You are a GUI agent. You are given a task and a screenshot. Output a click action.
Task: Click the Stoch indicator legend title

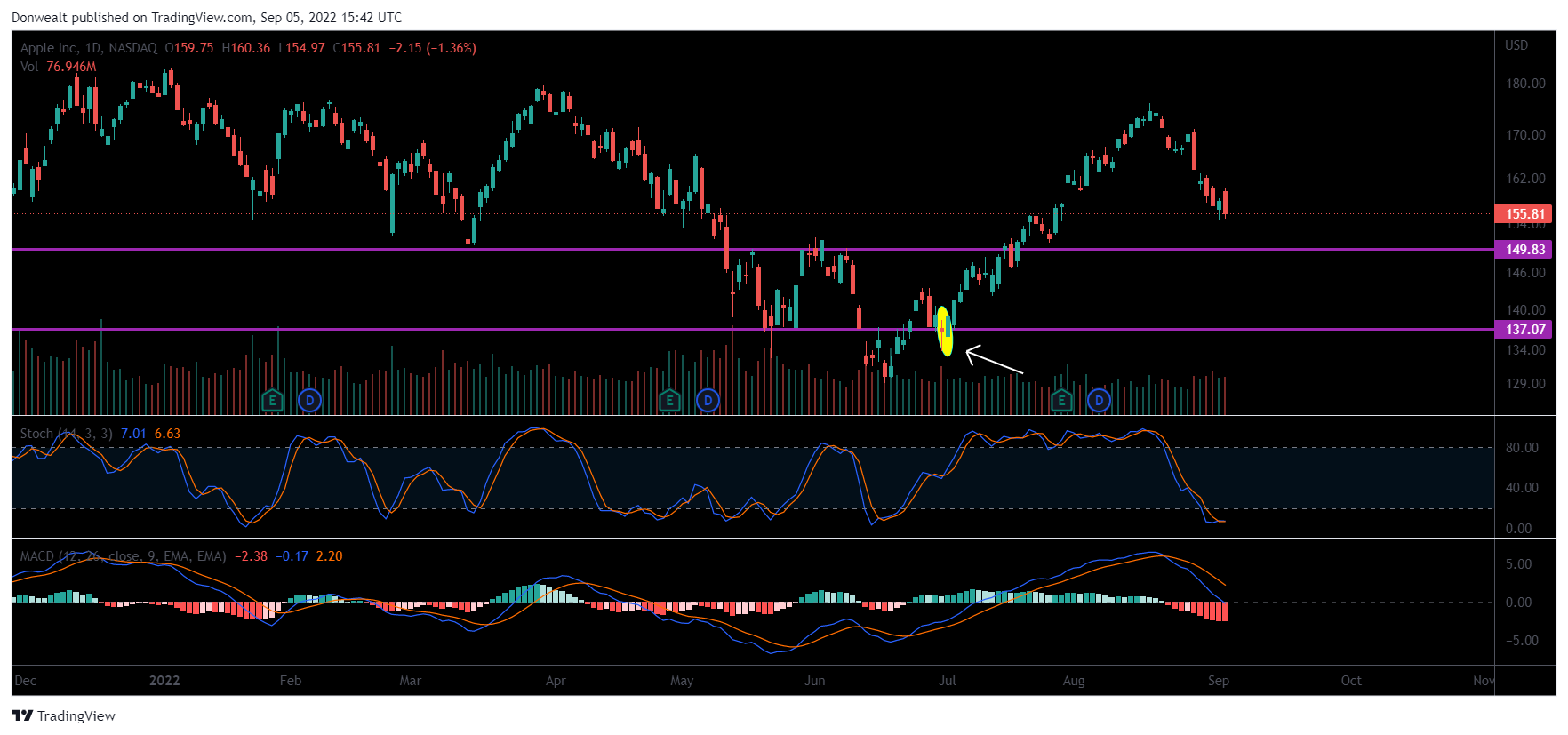point(67,434)
